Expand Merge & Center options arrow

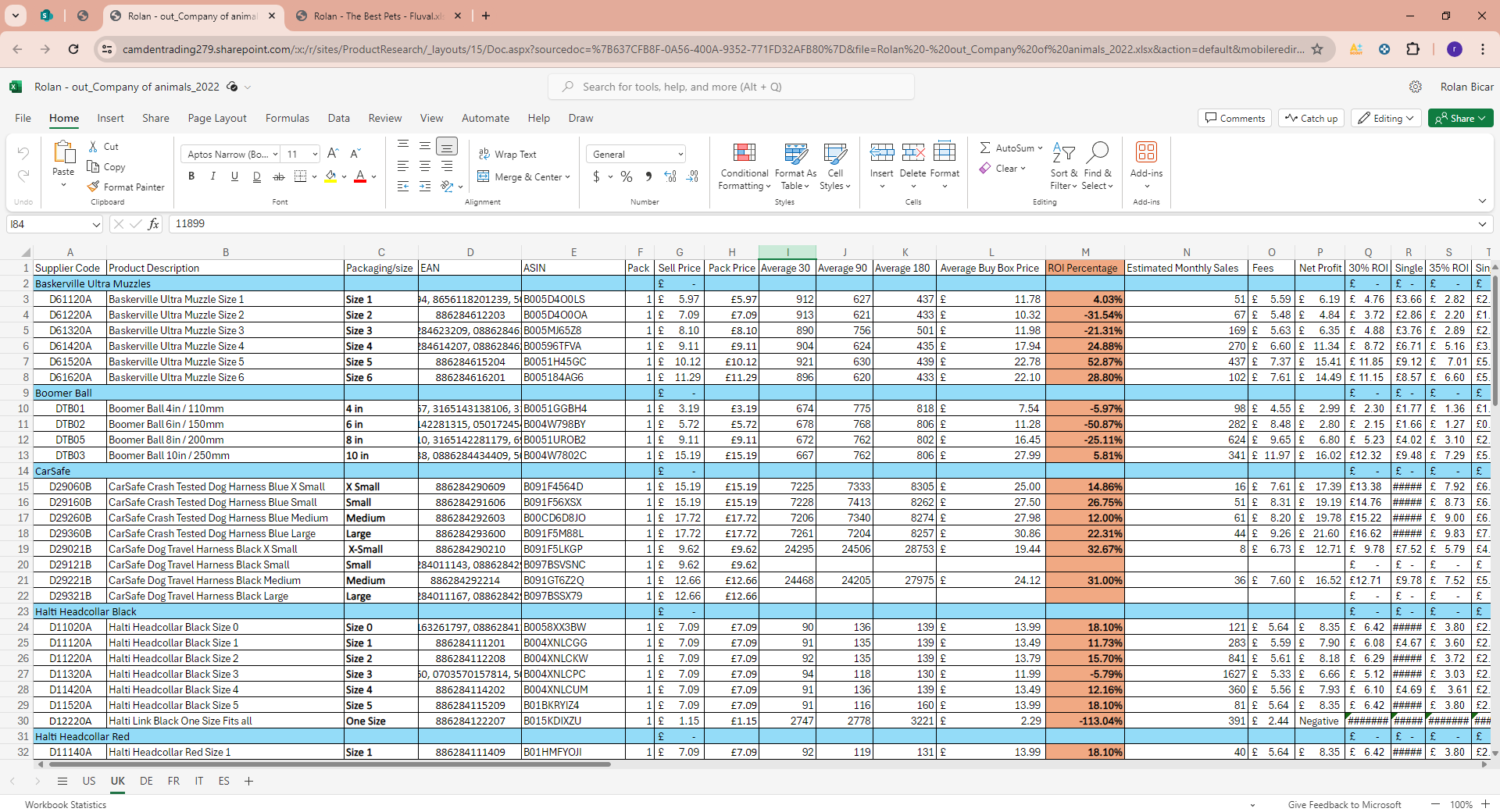click(x=567, y=177)
